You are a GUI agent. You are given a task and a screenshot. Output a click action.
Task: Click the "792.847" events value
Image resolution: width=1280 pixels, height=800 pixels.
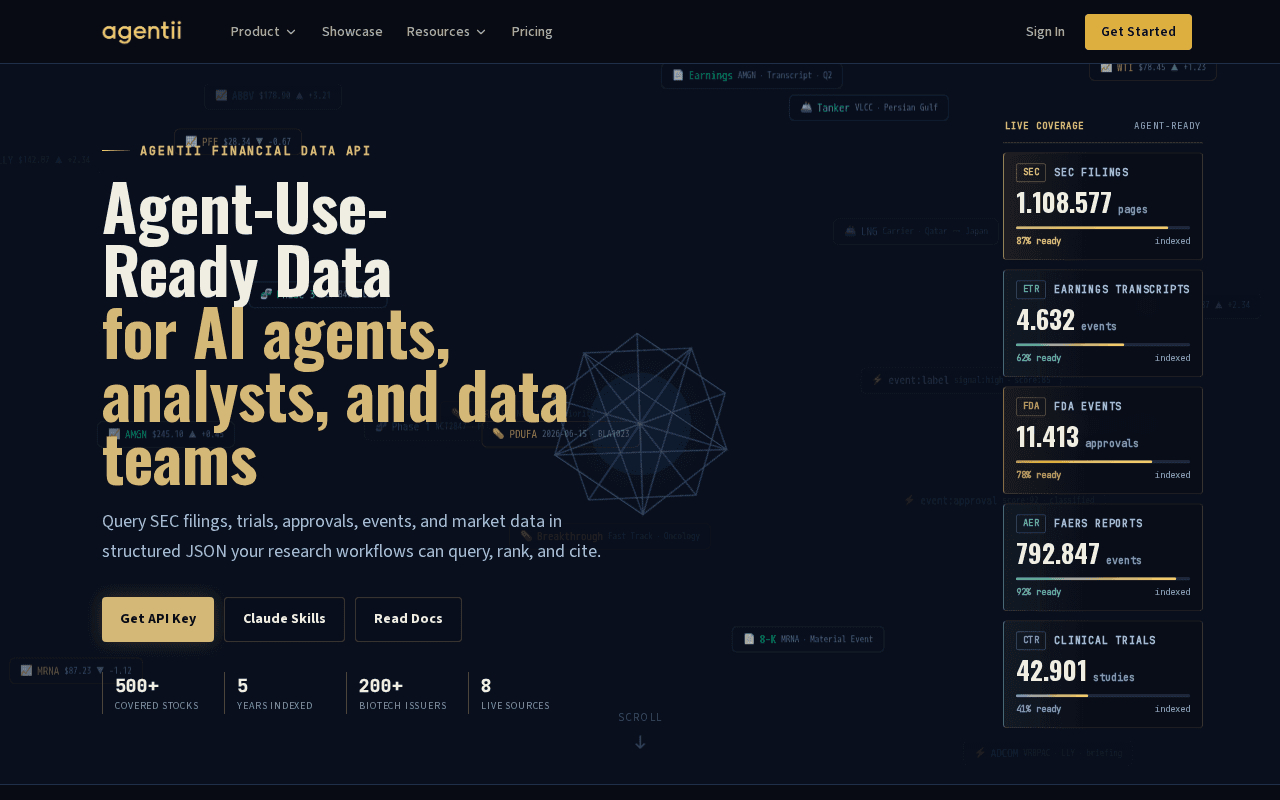pyautogui.click(x=1058, y=555)
